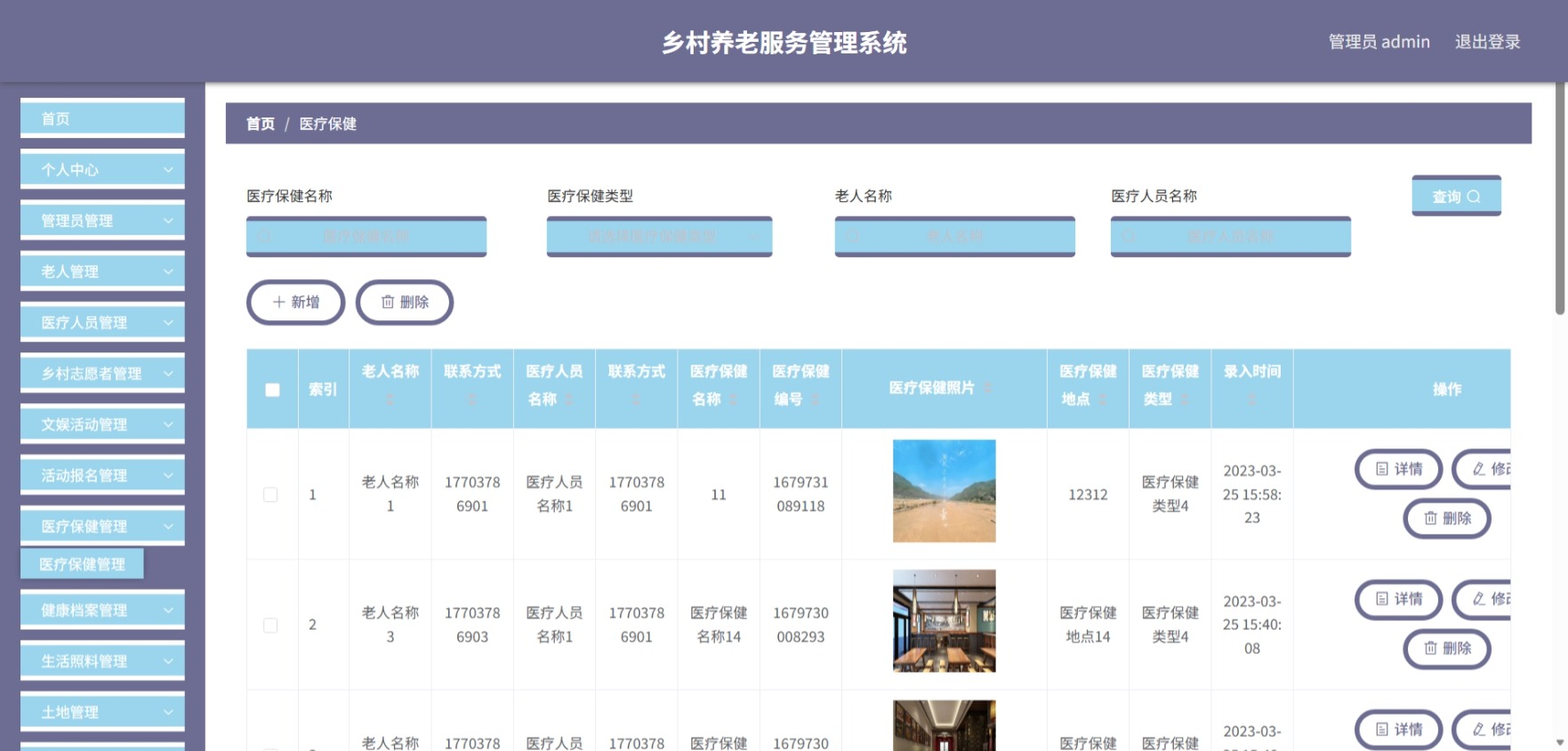Go to 首页 via breadcrumb
1568x751 pixels.
pyautogui.click(x=261, y=124)
